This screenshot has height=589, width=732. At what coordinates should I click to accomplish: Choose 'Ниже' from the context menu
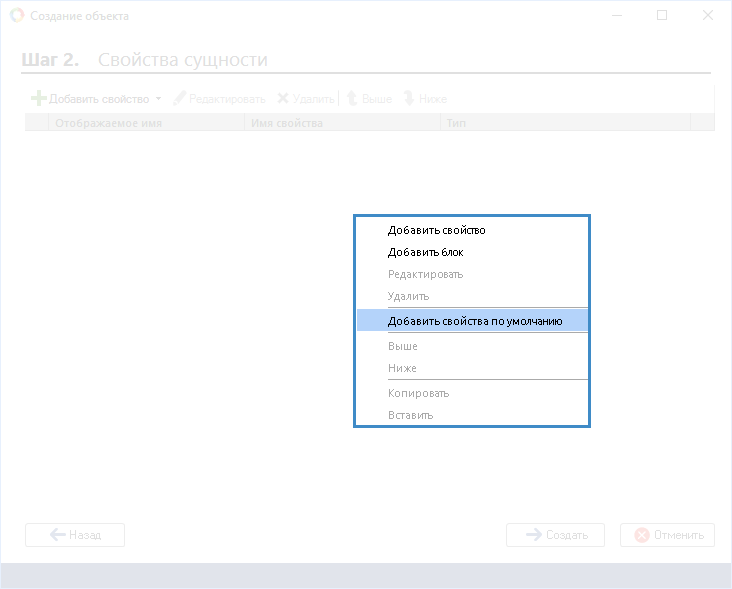click(x=402, y=368)
